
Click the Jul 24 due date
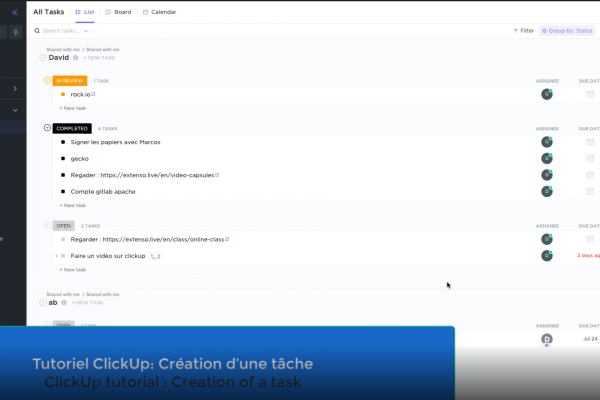point(590,339)
